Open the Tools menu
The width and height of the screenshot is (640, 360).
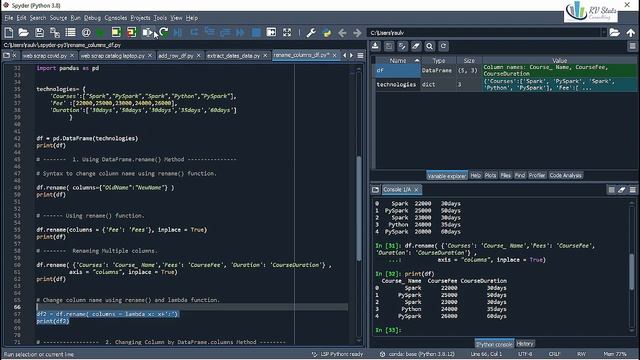pos(160,18)
